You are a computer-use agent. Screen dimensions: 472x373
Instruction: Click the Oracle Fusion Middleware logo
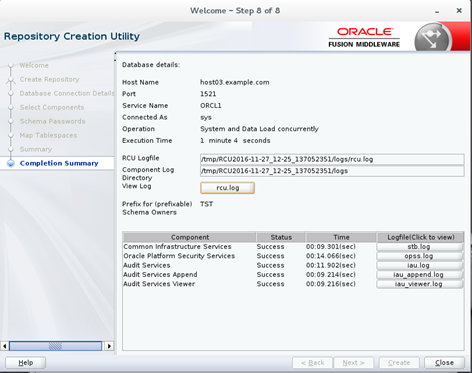click(364, 37)
